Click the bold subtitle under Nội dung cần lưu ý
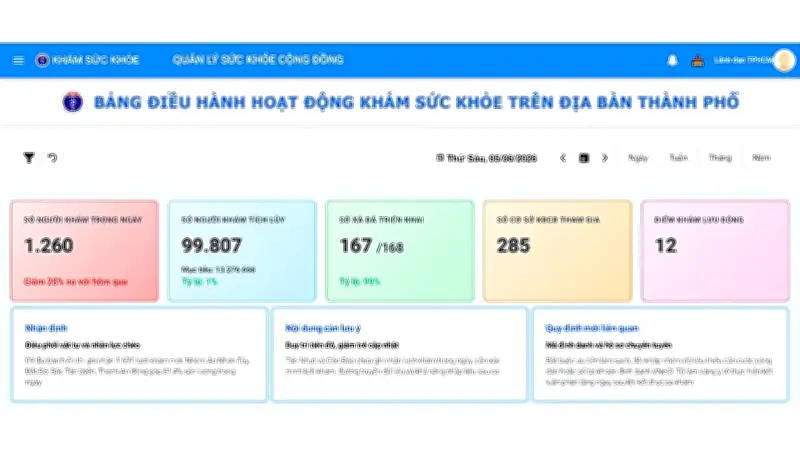The image size is (800, 450). click(342, 345)
